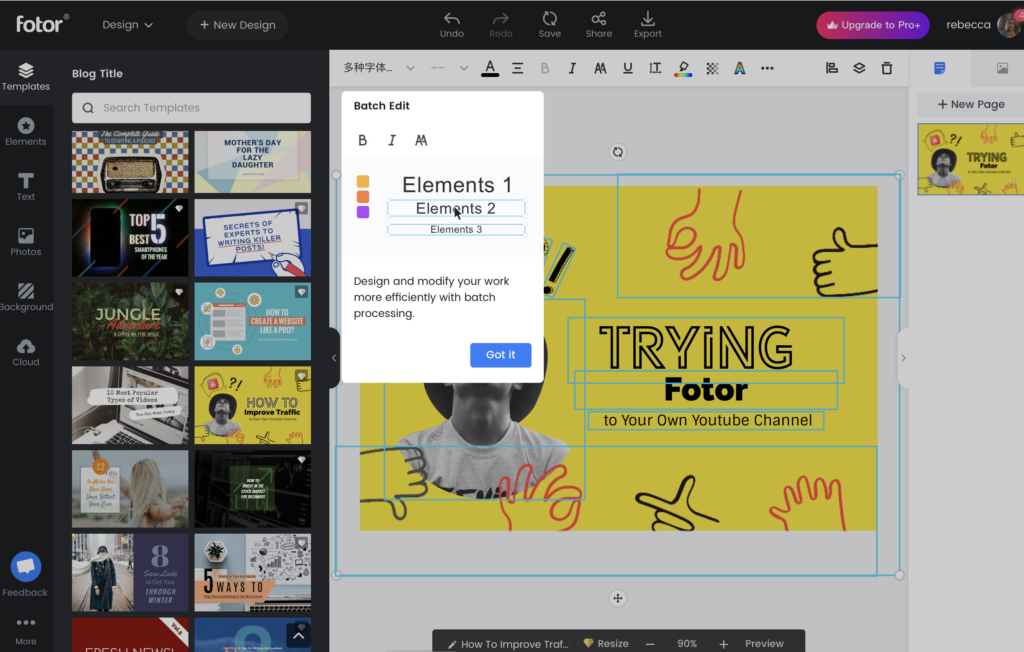Toggle bold in the top toolbar
This screenshot has width=1024, height=652.
tap(545, 68)
